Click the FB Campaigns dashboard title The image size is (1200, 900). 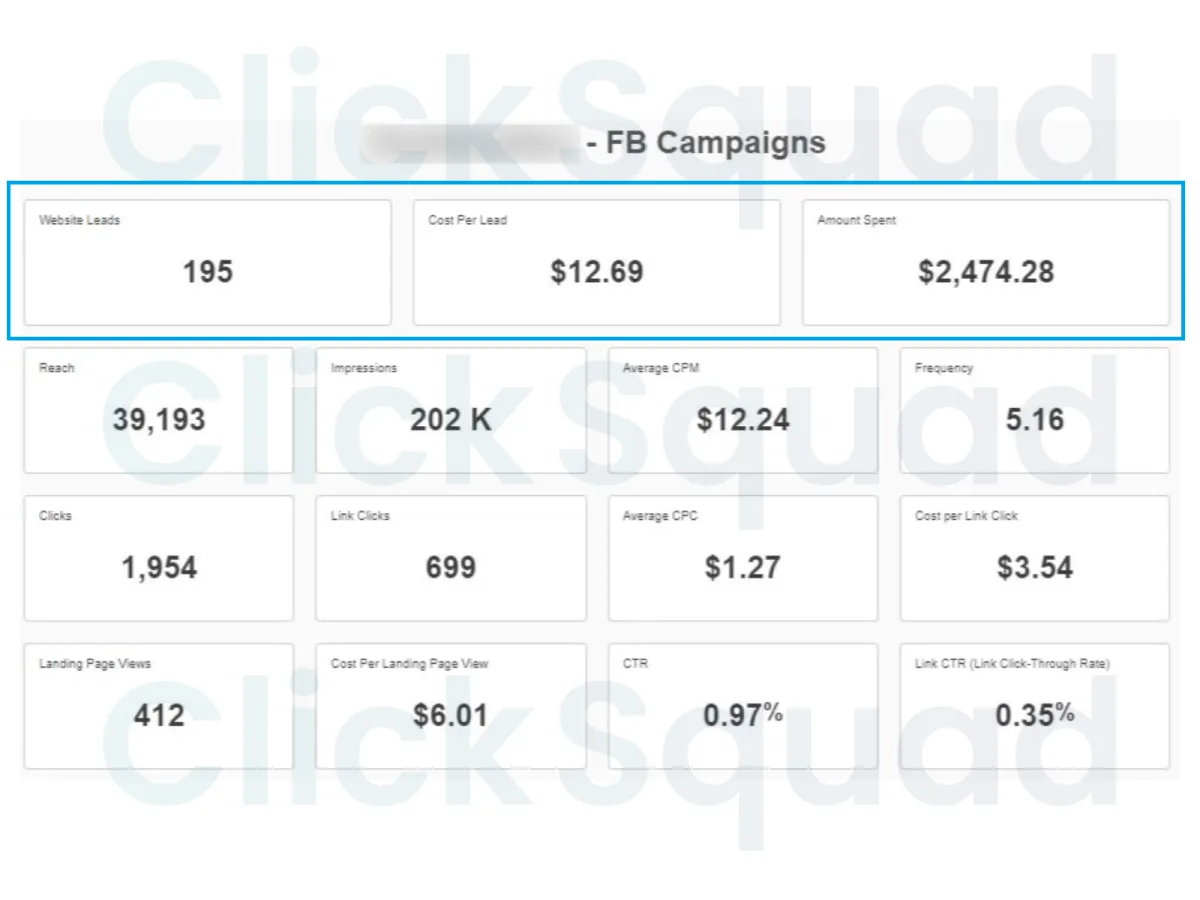(x=706, y=143)
